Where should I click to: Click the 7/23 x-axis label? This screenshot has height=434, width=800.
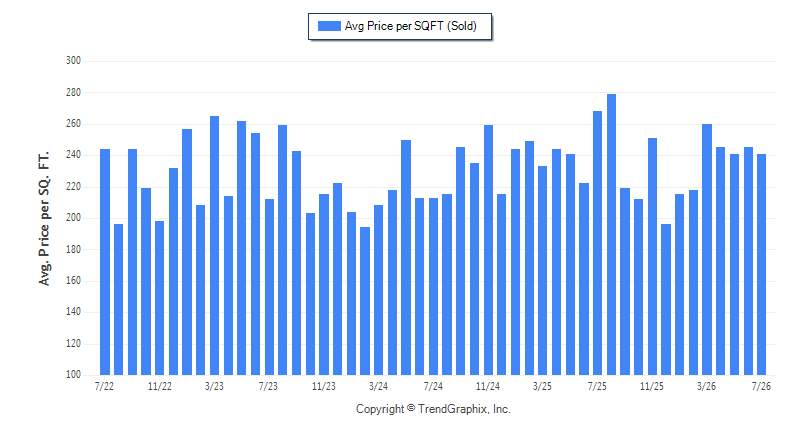(x=268, y=387)
